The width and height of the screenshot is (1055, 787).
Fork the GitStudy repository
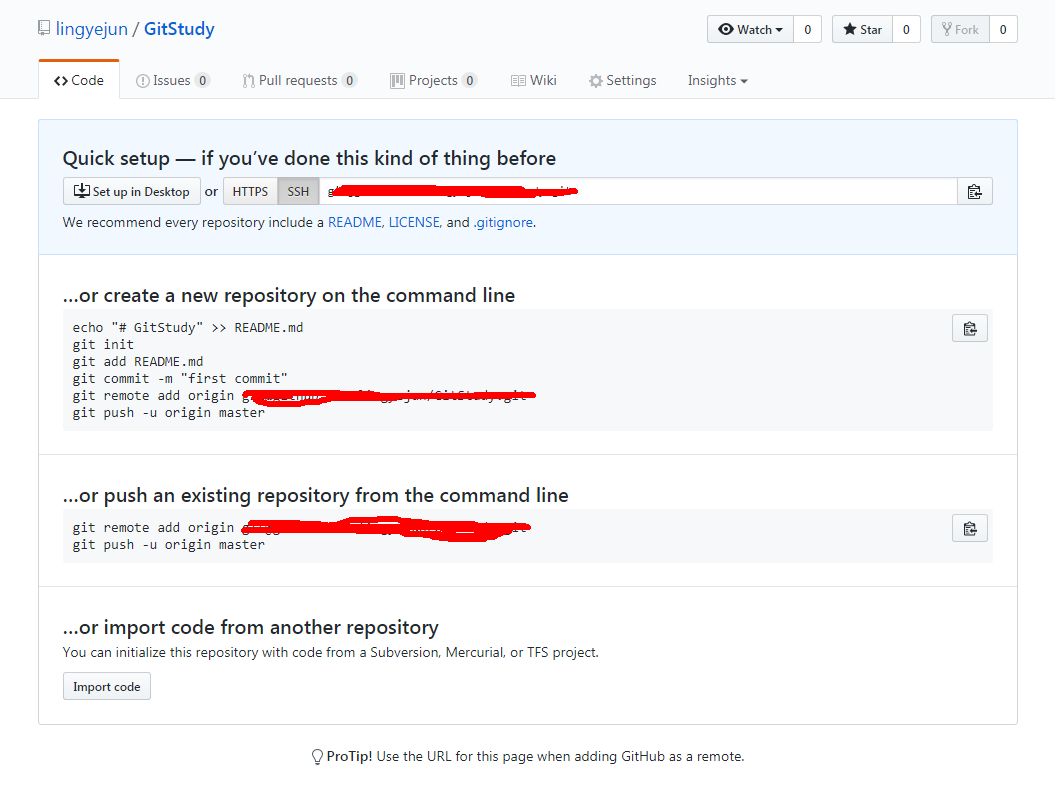(960, 30)
